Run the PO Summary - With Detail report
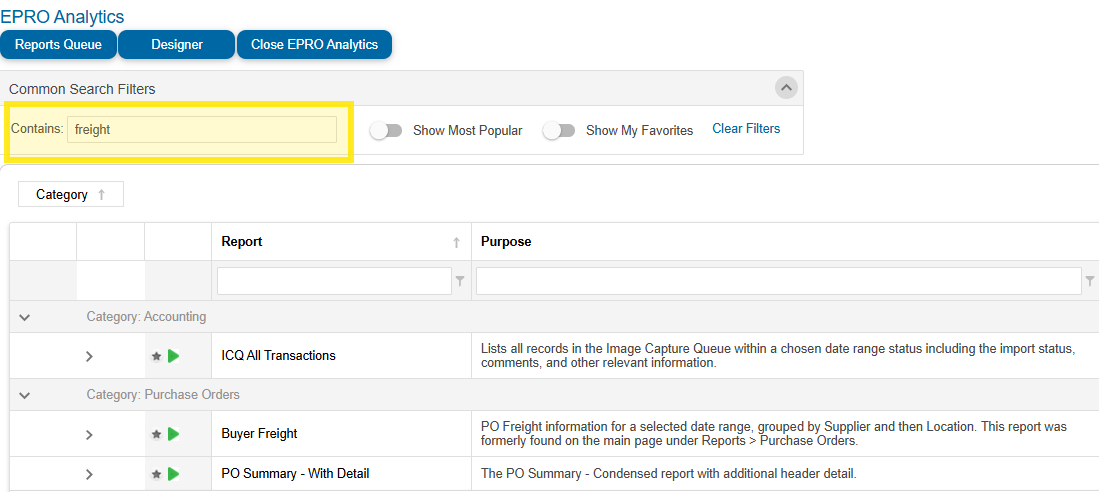The image size is (1099, 492). (174, 474)
